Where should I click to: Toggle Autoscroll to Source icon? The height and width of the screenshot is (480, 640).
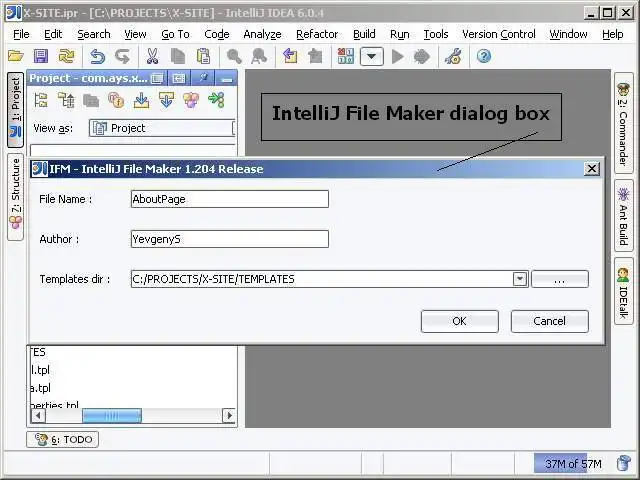tap(141, 100)
